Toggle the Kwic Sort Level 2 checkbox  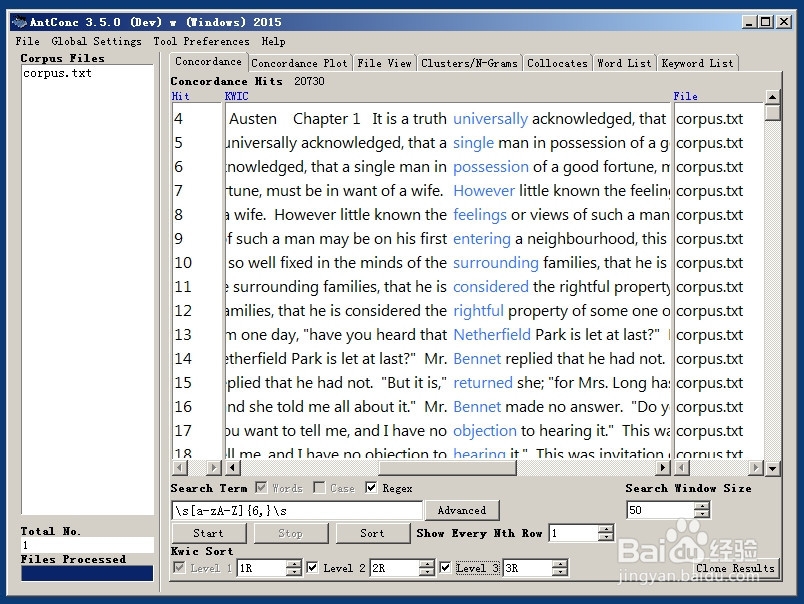312,568
